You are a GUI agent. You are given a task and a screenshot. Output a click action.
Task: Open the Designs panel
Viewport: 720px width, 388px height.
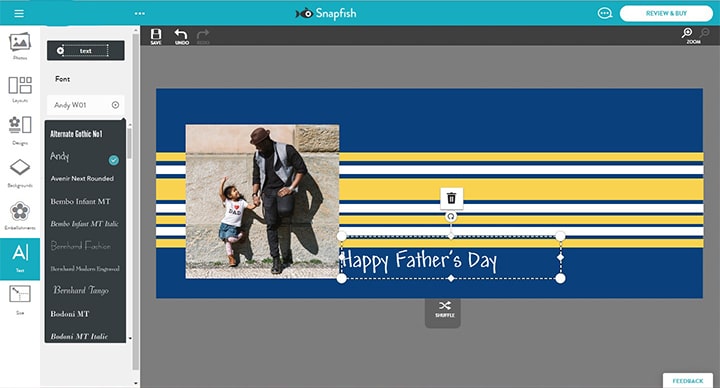[x=20, y=131]
